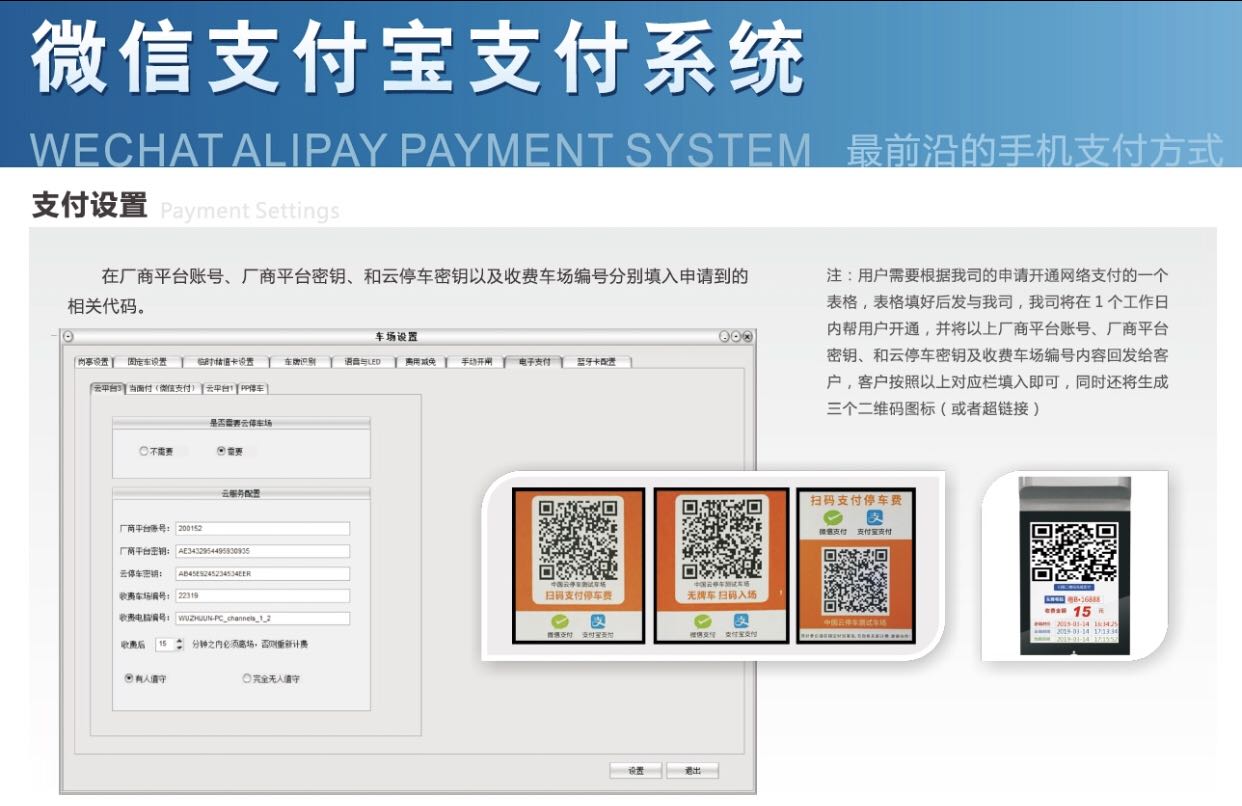Choose the 完全无人值守 radio option
The width and height of the screenshot is (1242, 806).
[247, 678]
